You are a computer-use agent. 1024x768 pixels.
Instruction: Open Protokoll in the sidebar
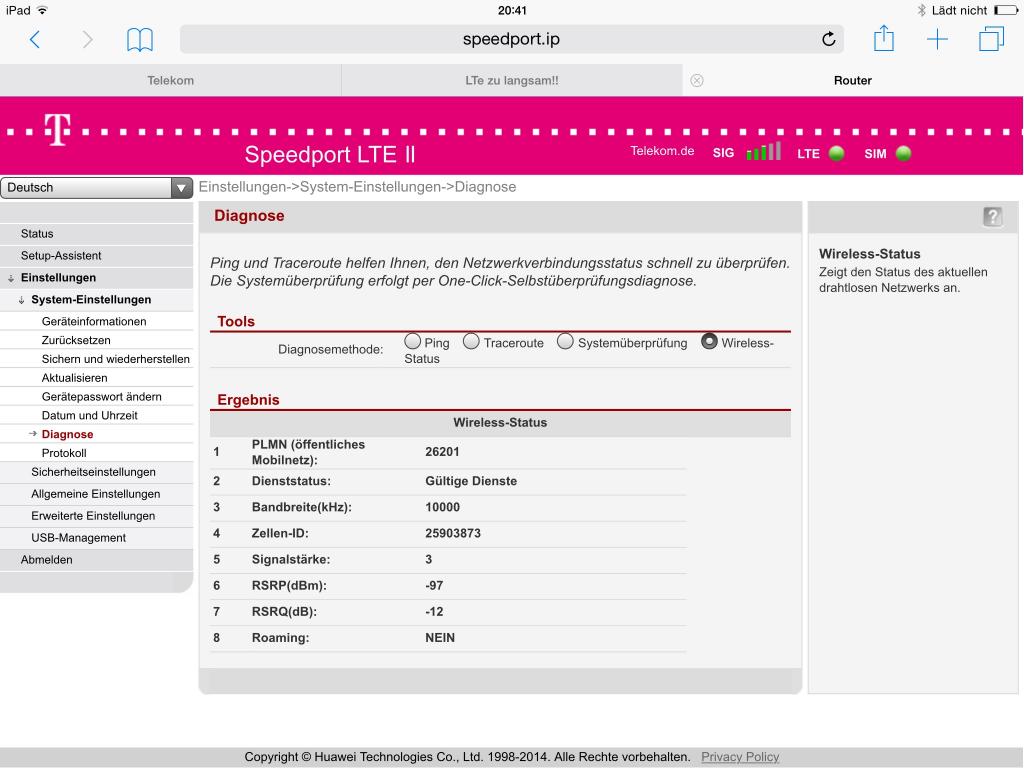tap(64, 453)
